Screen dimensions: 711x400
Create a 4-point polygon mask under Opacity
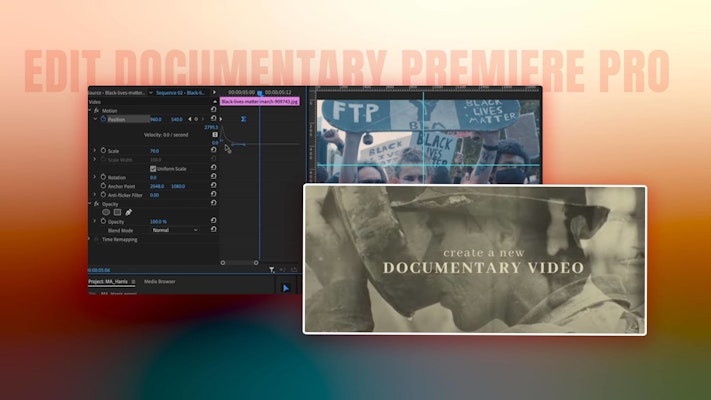(x=117, y=212)
